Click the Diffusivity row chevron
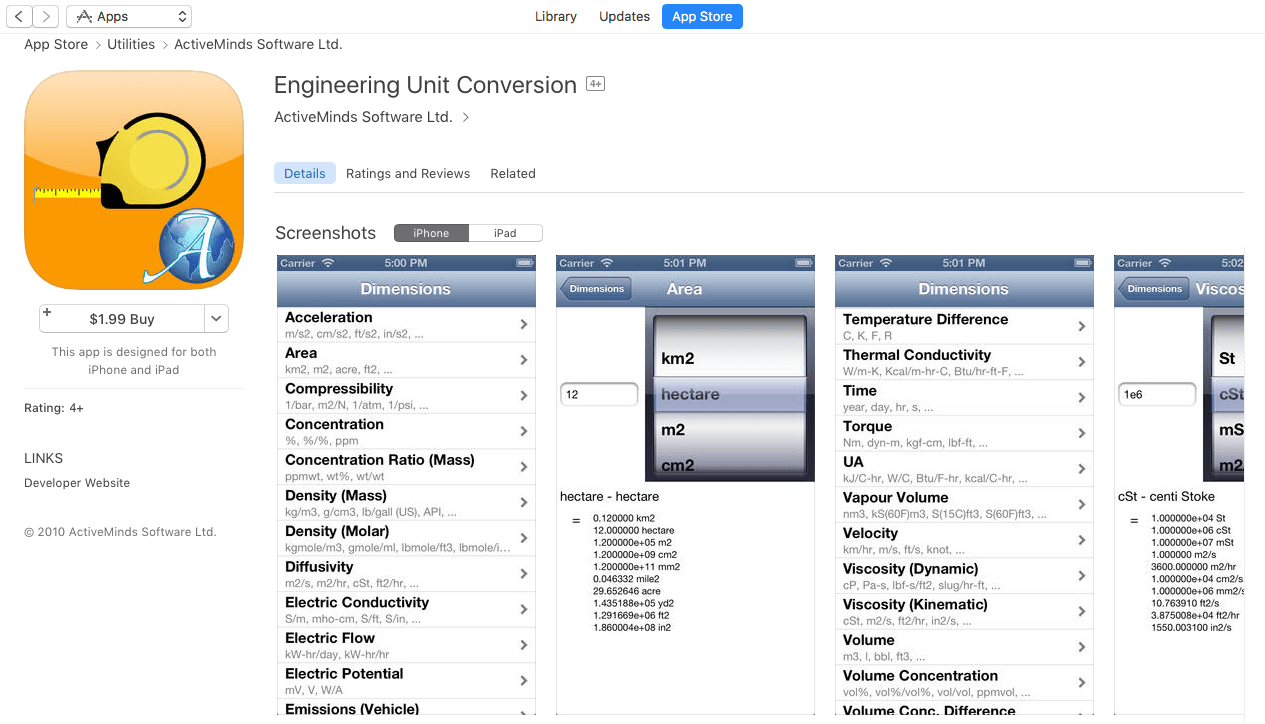The width and height of the screenshot is (1265, 724). [x=524, y=574]
